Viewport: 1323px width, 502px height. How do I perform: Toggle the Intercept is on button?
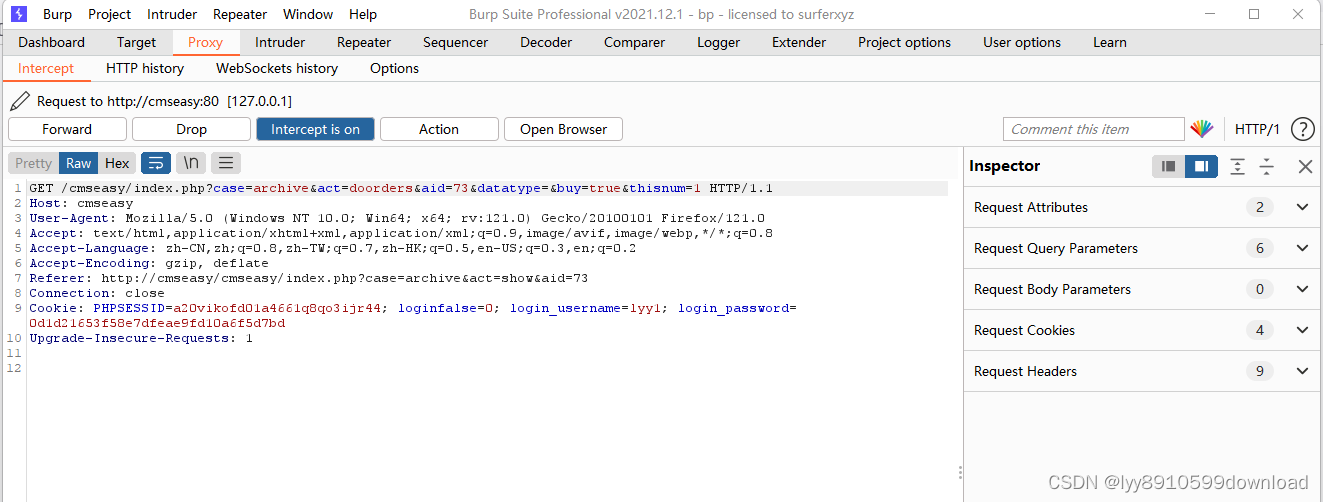point(315,129)
